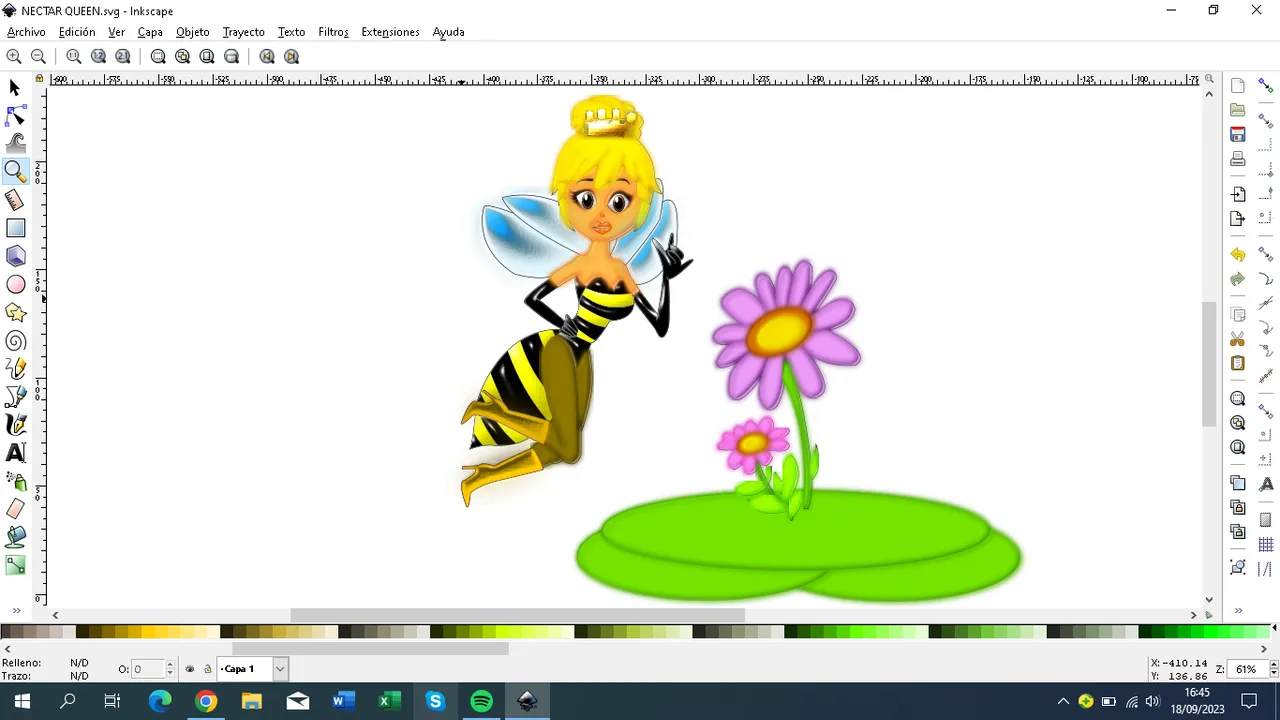This screenshot has width=1280, height=720.
Task: Open the Archivo menu
Action: [26, 32]
